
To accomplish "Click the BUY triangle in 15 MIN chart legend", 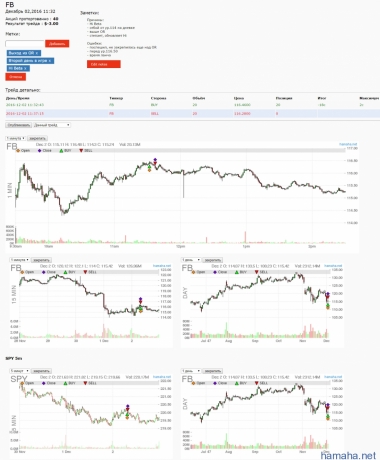I will [66, 272].
